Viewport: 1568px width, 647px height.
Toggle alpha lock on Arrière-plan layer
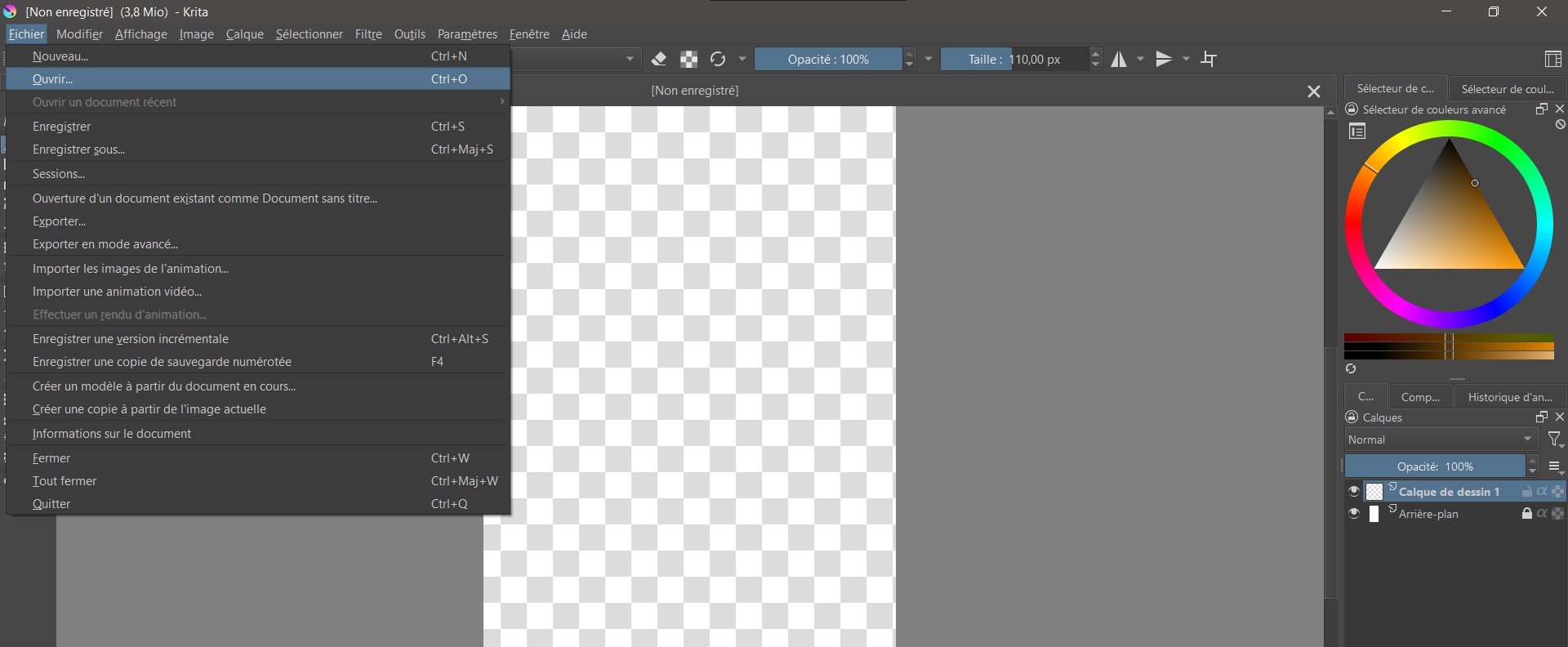tap(1557, 514)
